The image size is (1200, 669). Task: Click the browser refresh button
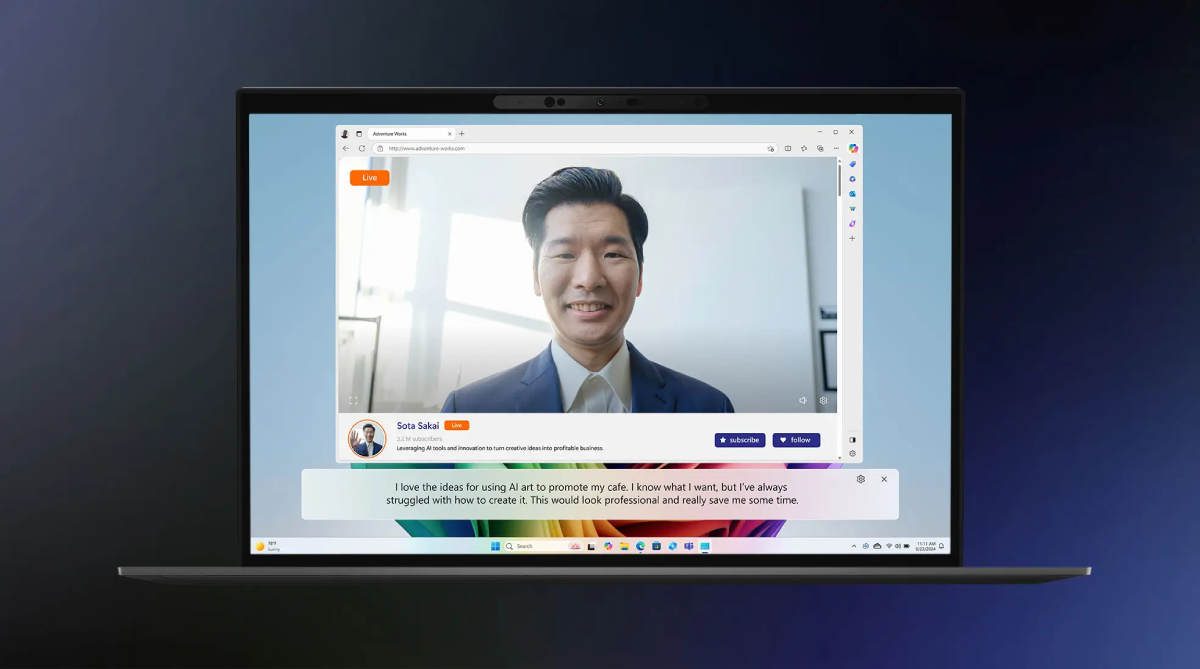pyautogui.click(x=362, y=148)
